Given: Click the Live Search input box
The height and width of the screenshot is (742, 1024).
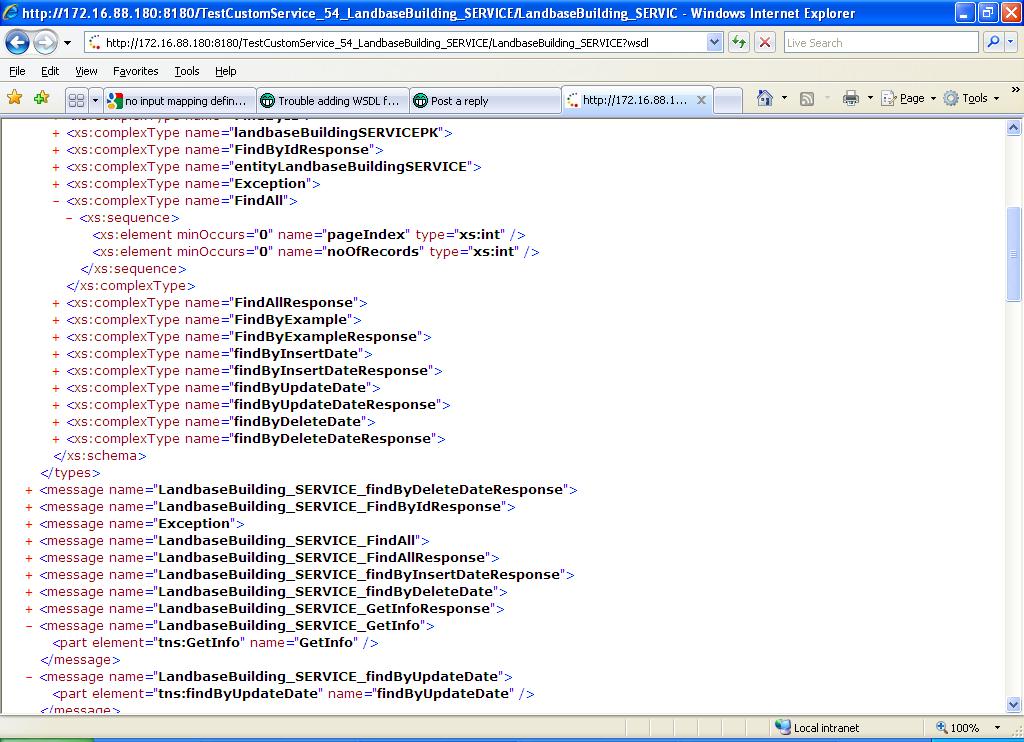Looking at the screenshot, I should tap(881, 43).
